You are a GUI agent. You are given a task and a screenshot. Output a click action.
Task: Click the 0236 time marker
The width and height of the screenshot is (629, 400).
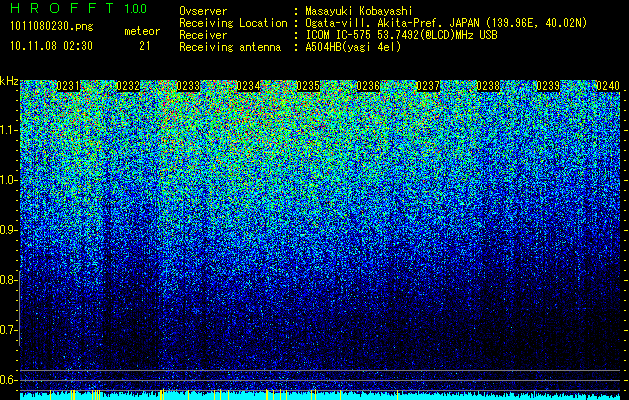pos(368,86)
